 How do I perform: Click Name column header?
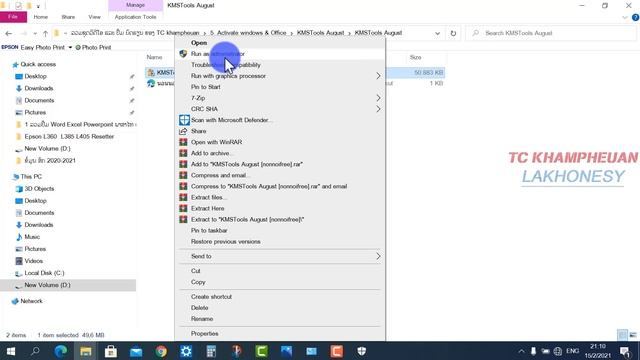[154, 58]
